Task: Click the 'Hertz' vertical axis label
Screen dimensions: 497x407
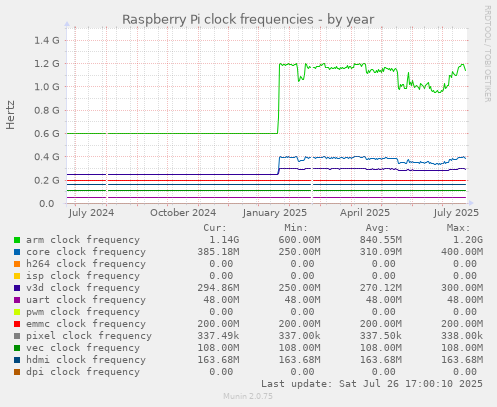Action: point(10,115)
